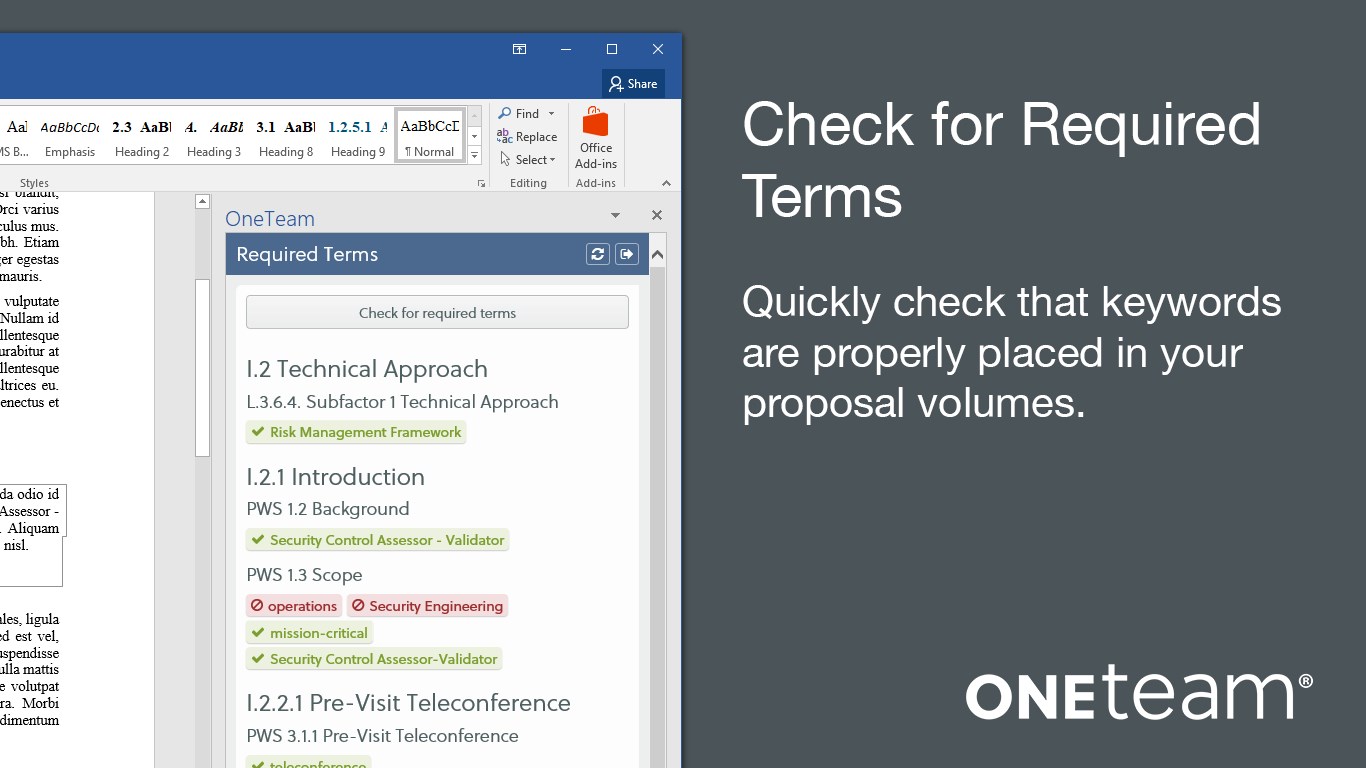Click the task pane scroll up arrow

pyautogui.click(x=657, y=255)
